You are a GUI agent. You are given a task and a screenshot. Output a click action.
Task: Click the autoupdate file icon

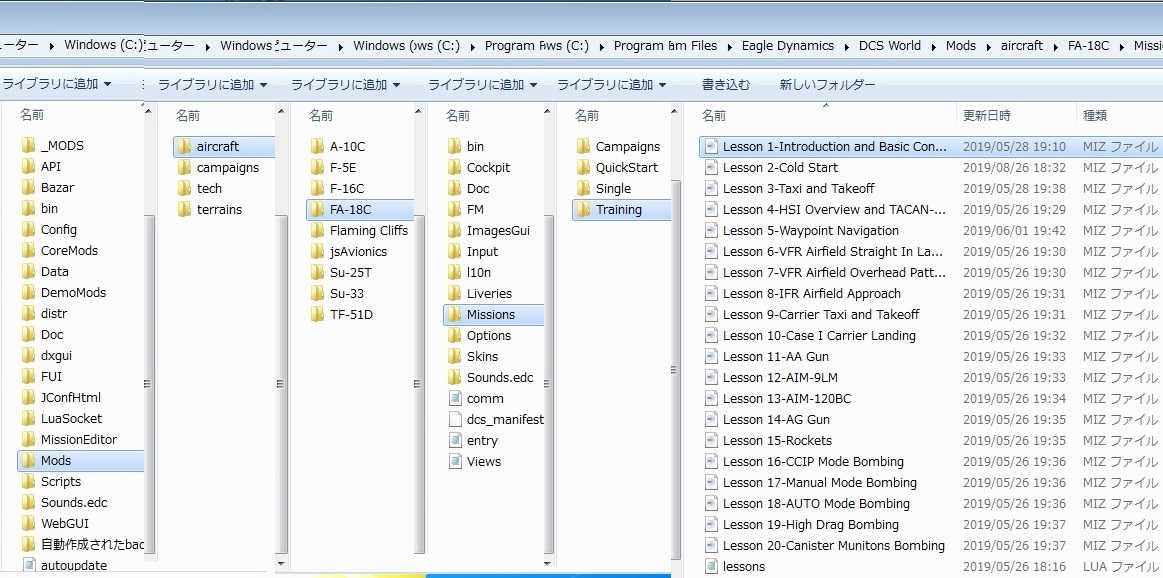pos(29,565)
